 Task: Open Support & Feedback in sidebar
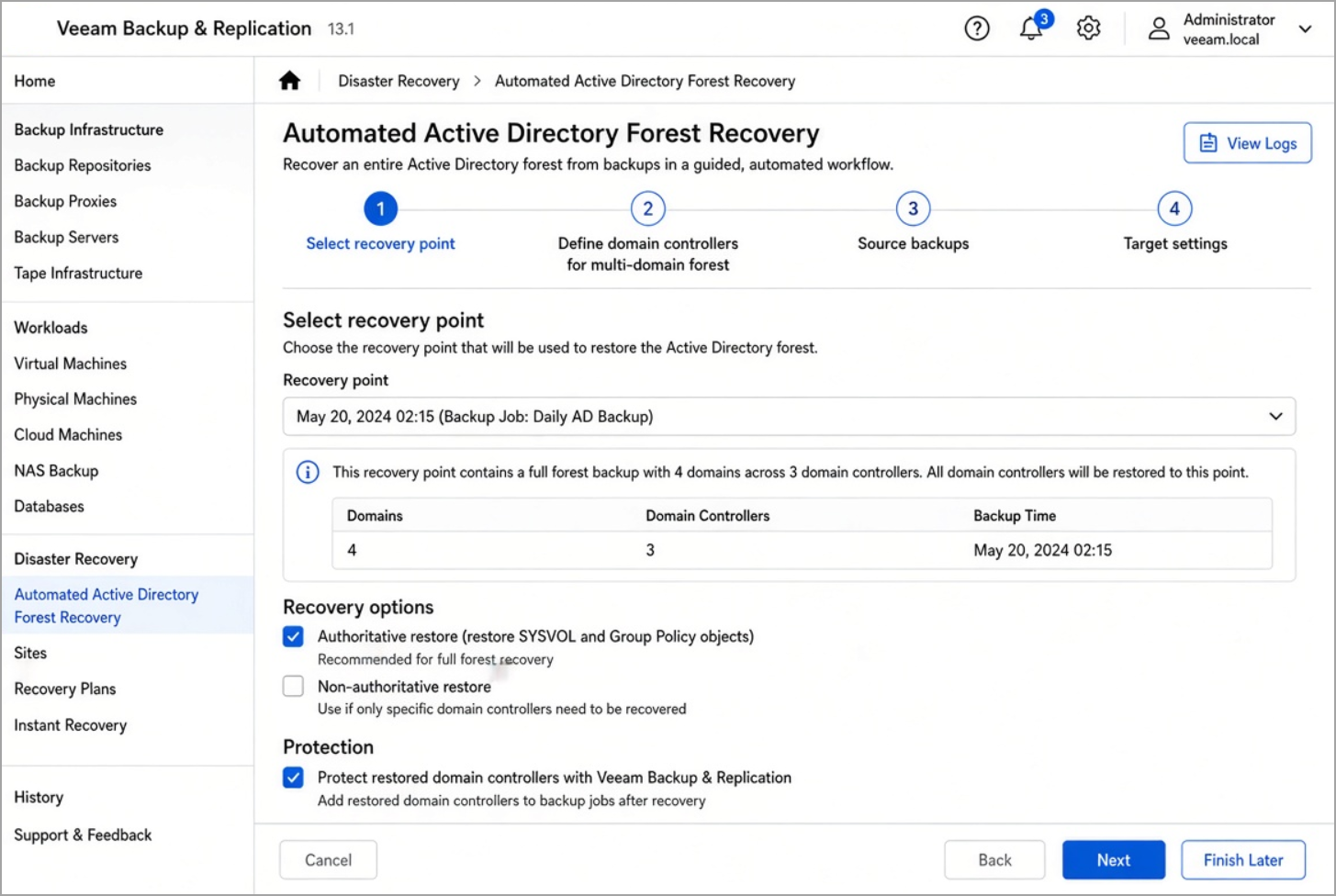[83, 834]
